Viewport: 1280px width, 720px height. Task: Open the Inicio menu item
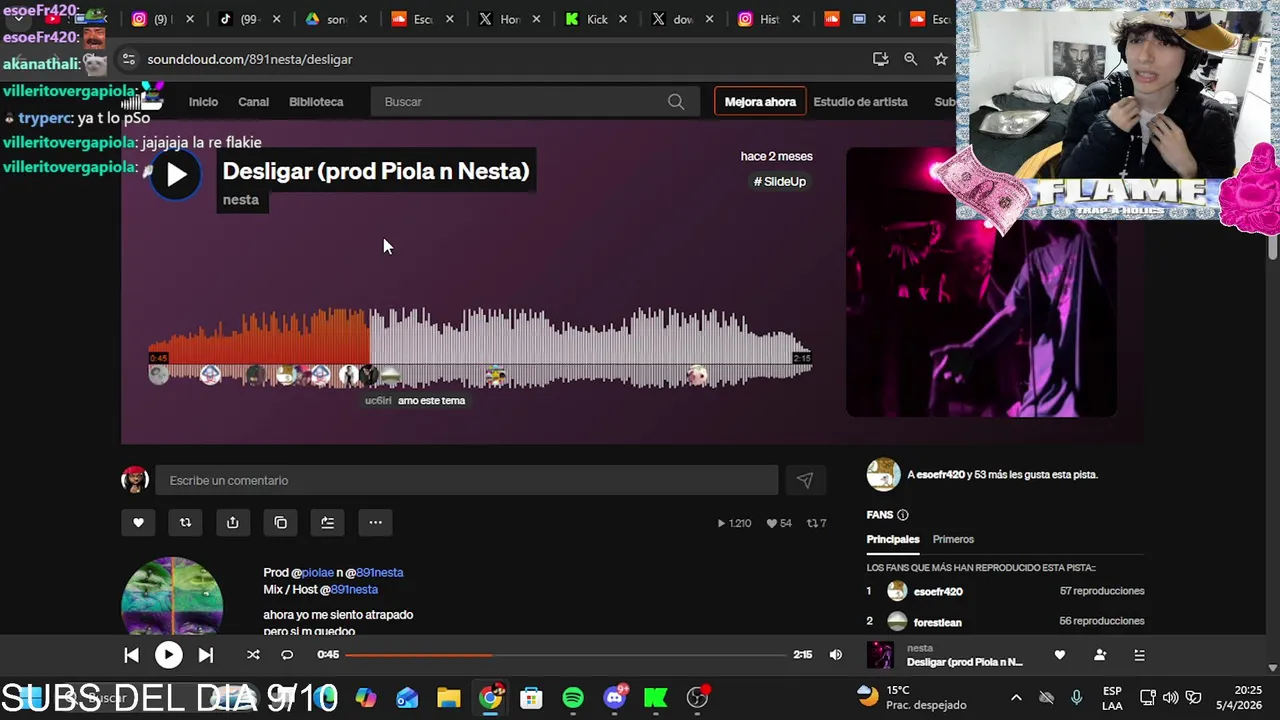pyautogui.click(x=203, y=102)
